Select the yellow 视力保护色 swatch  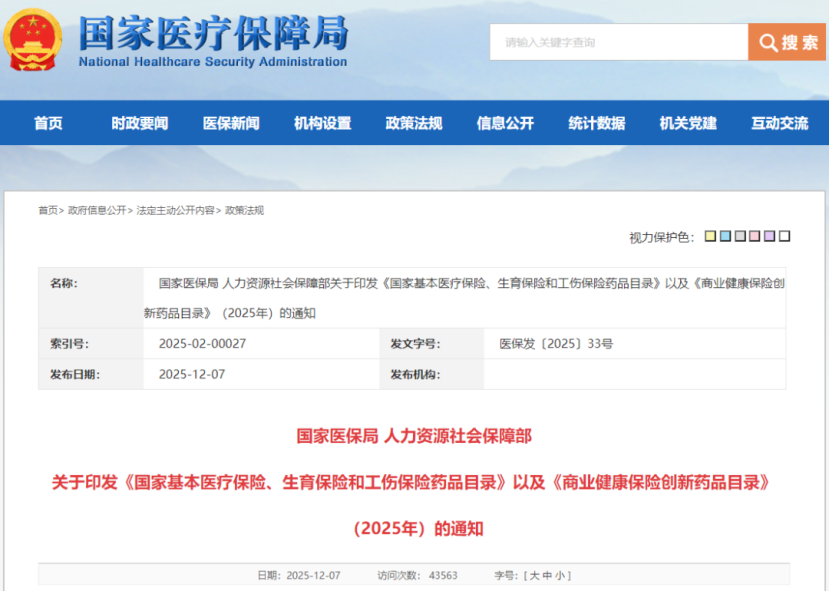[710, 236]
